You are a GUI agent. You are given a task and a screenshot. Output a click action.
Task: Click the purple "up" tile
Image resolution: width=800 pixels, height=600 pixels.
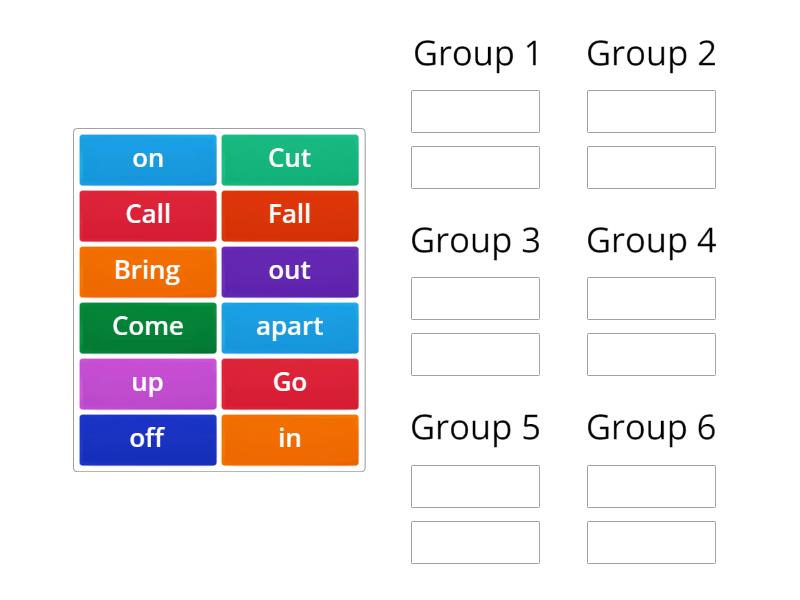(147, 382)
